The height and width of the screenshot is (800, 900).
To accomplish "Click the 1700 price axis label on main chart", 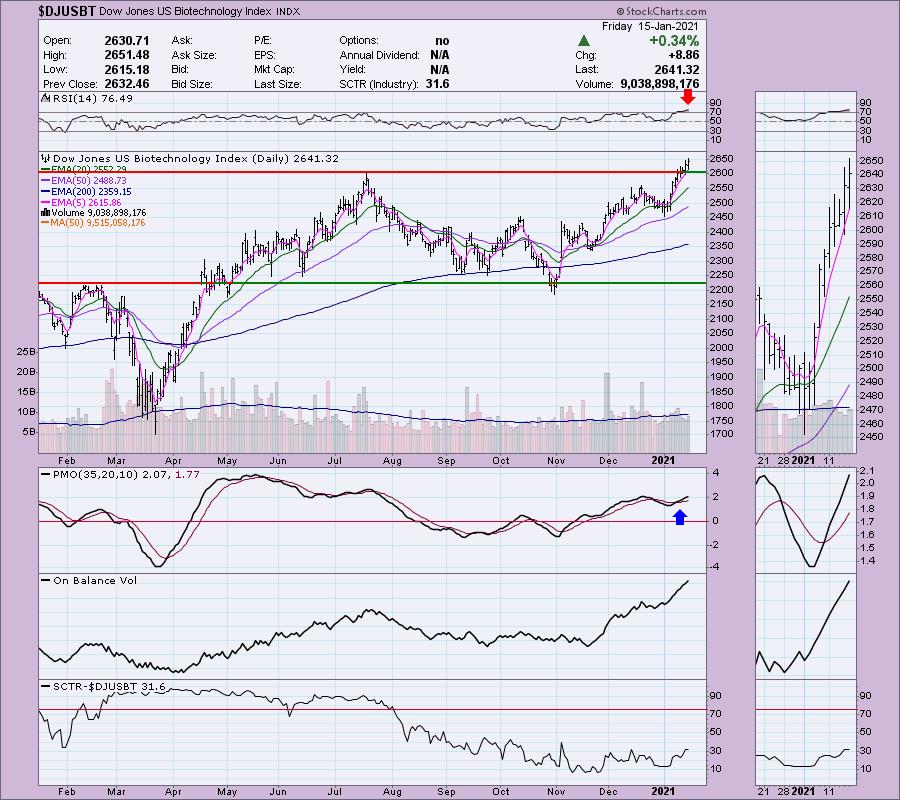I will pos(721,434).
